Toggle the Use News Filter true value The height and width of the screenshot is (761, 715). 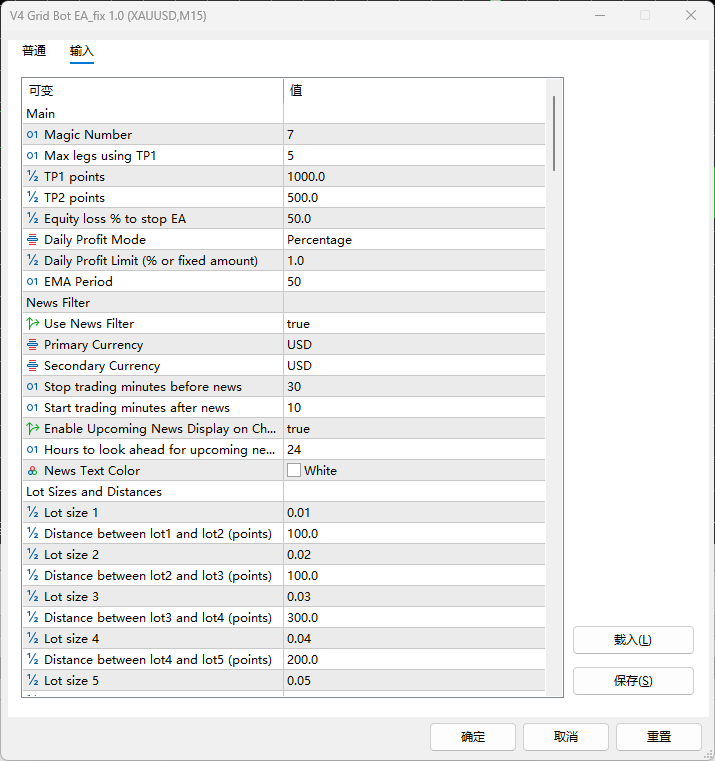414,324
